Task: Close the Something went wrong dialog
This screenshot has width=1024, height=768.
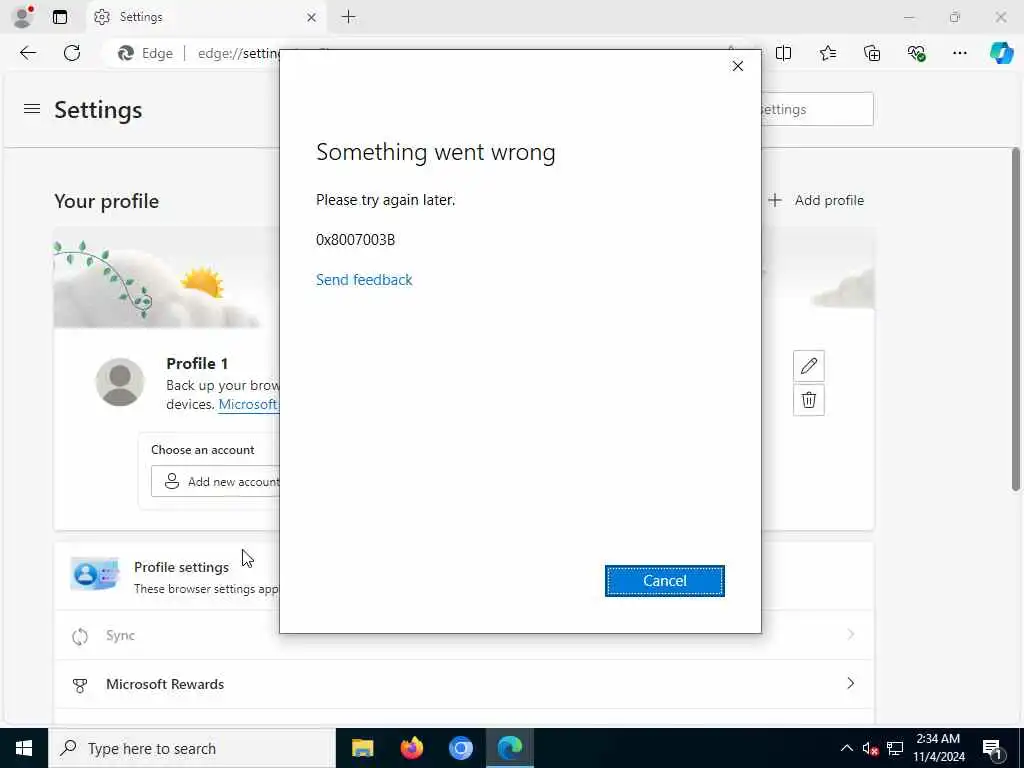Action: [x=737, y=66]
